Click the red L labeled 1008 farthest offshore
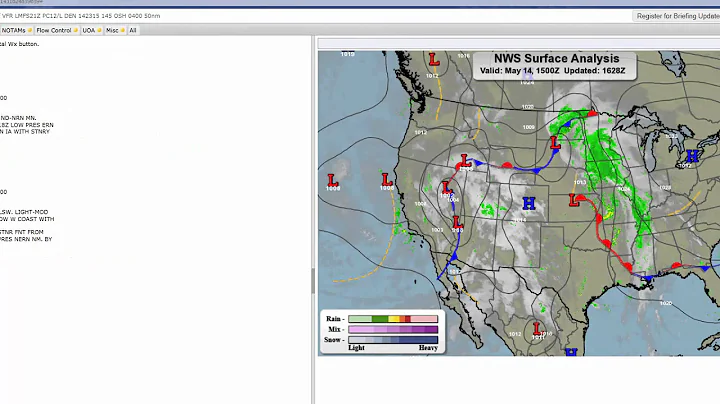Screen dimensions: 720x404 pos(332,180)
